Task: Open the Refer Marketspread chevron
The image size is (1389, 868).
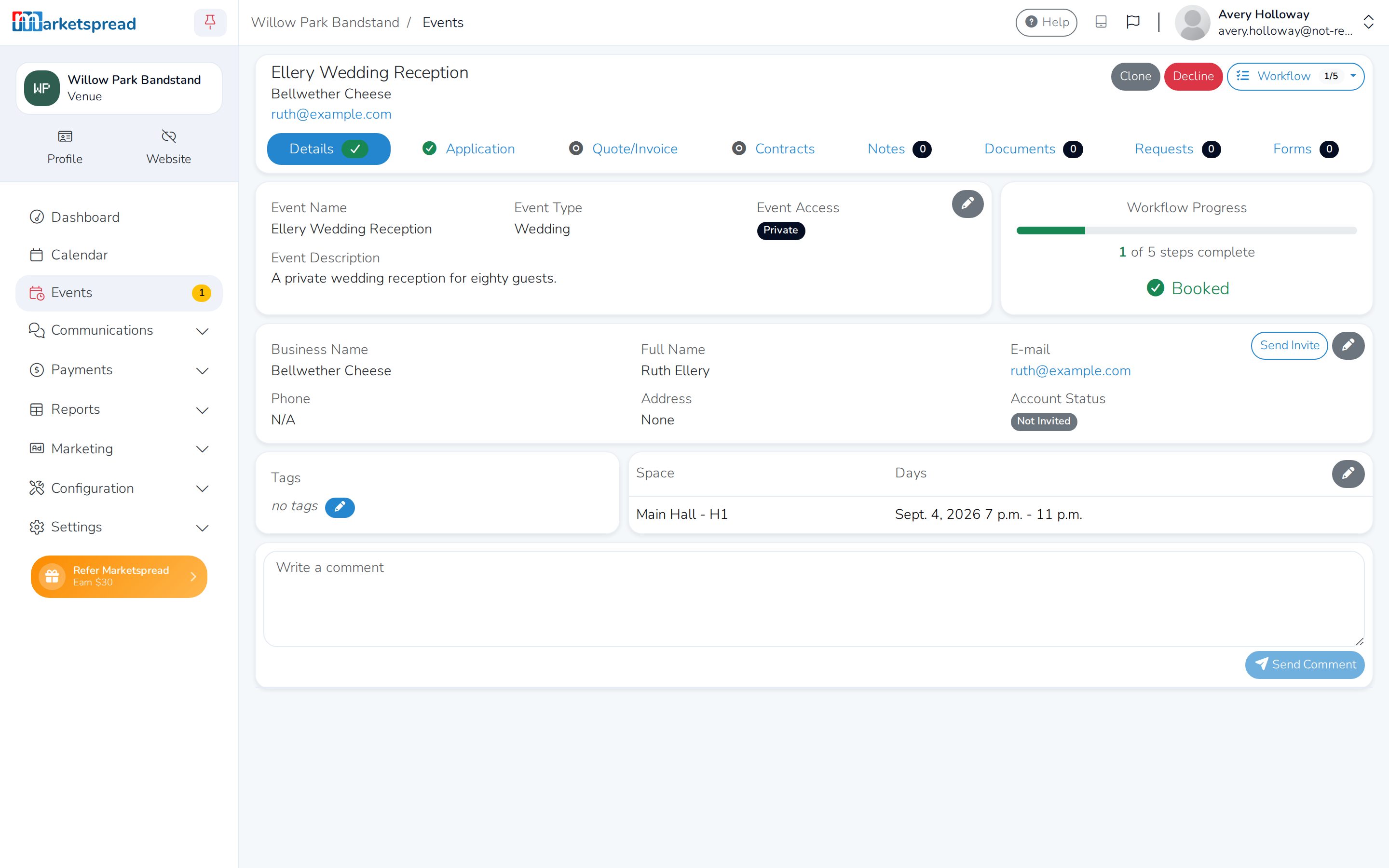Action: tap(193, 576)
